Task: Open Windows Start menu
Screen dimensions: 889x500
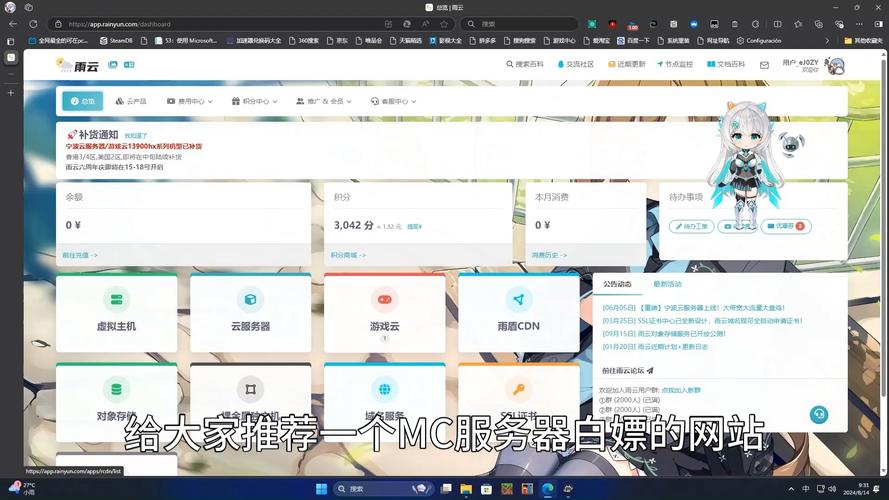Action: (x=321, y=489)
